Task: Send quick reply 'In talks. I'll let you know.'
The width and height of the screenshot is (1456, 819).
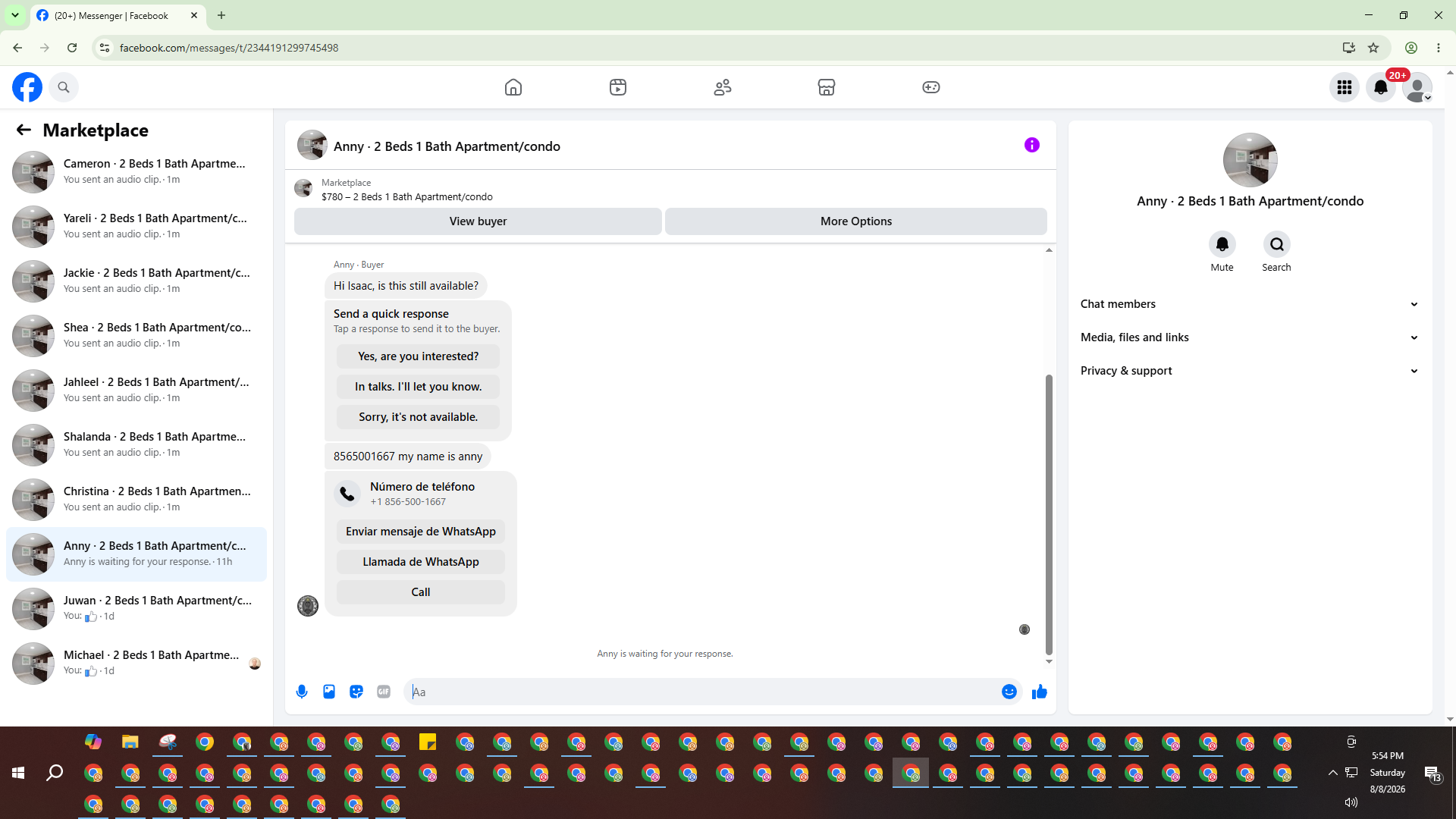Action: [419, 387]
